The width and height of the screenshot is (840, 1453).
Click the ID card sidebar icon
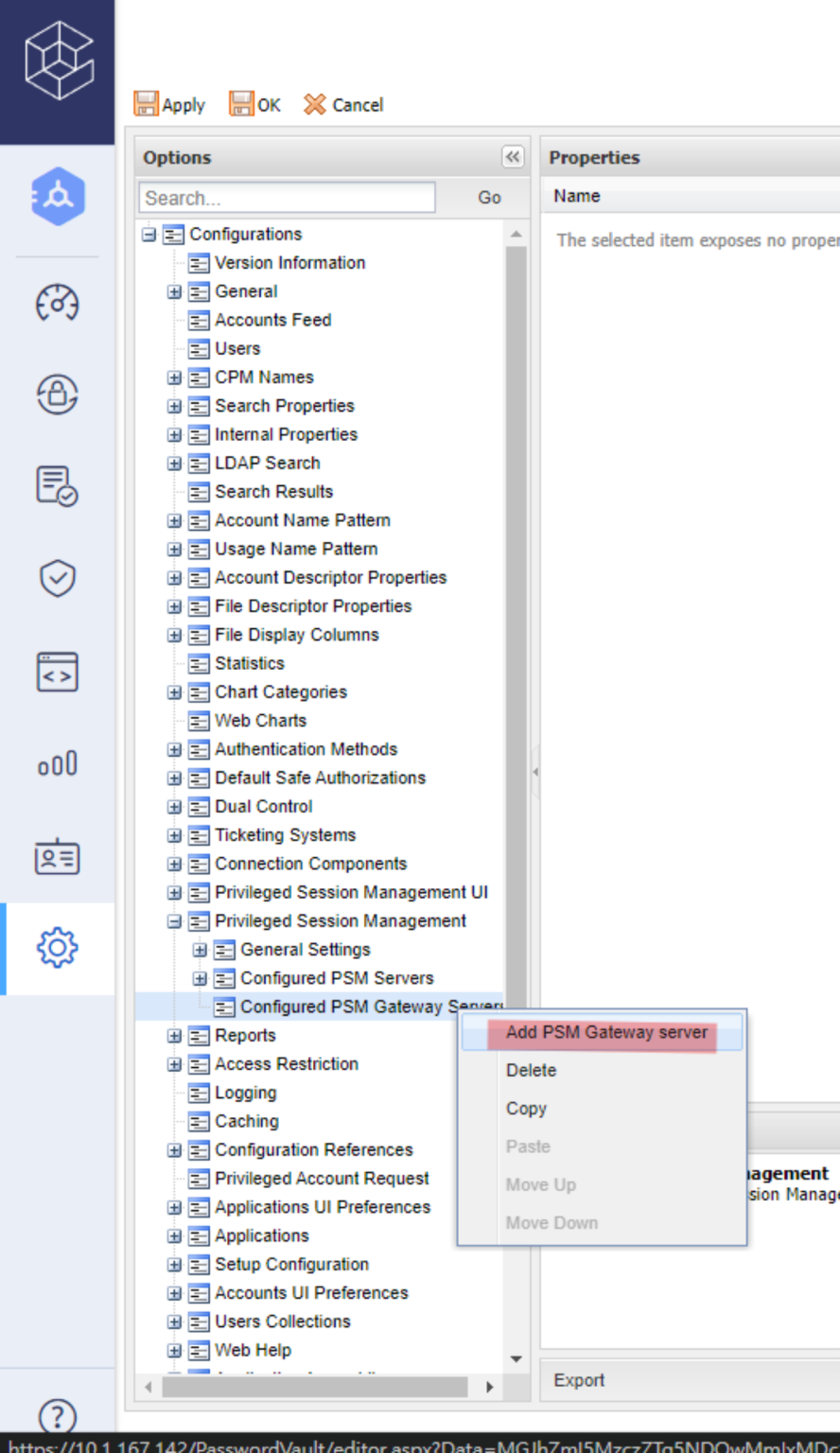58,856
